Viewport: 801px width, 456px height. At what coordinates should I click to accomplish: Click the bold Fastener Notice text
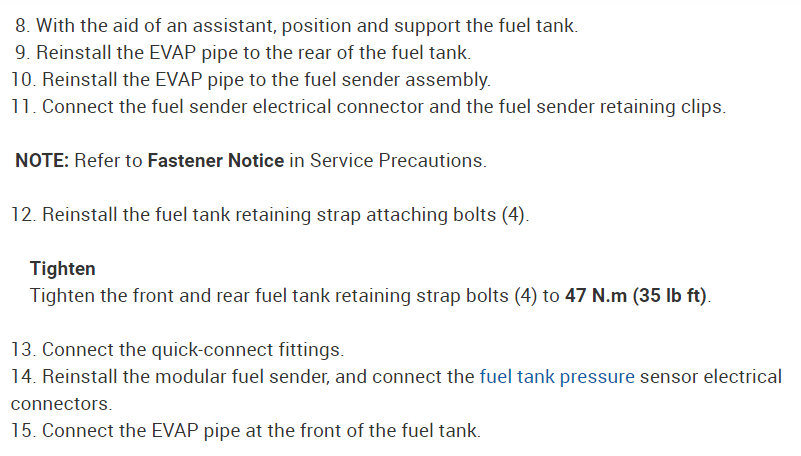pyautogui.click(x=215, y=160)
